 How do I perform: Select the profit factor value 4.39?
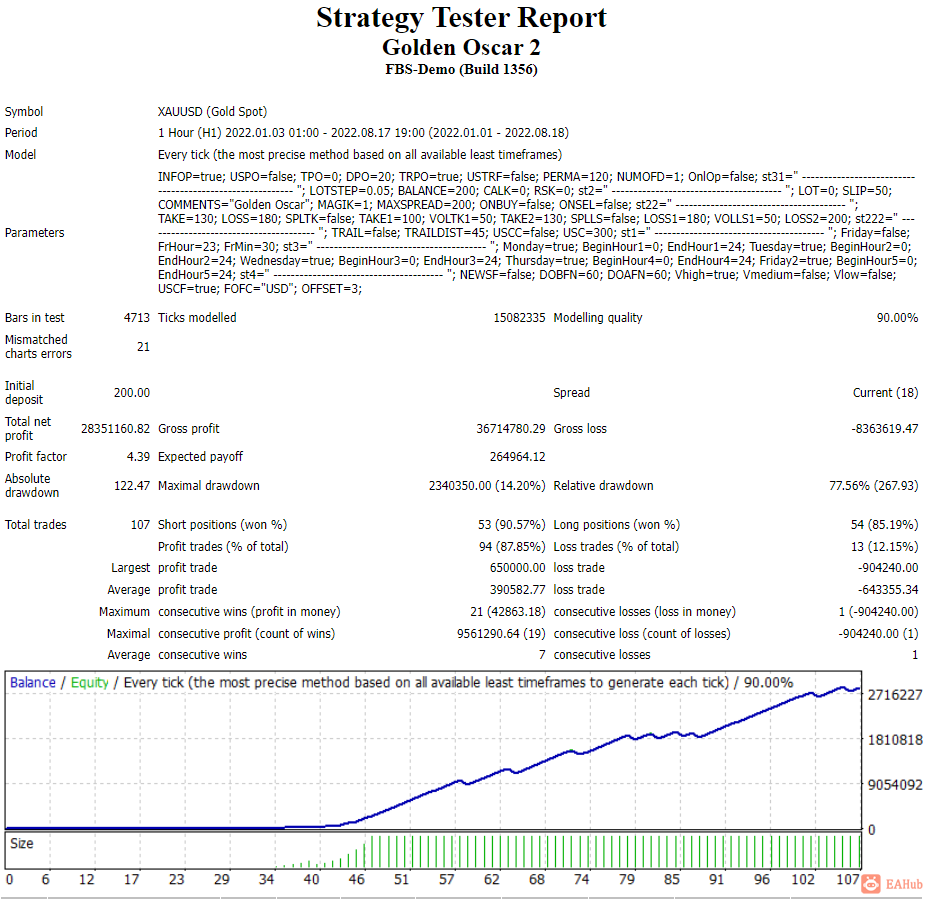[x=138, y=457]
